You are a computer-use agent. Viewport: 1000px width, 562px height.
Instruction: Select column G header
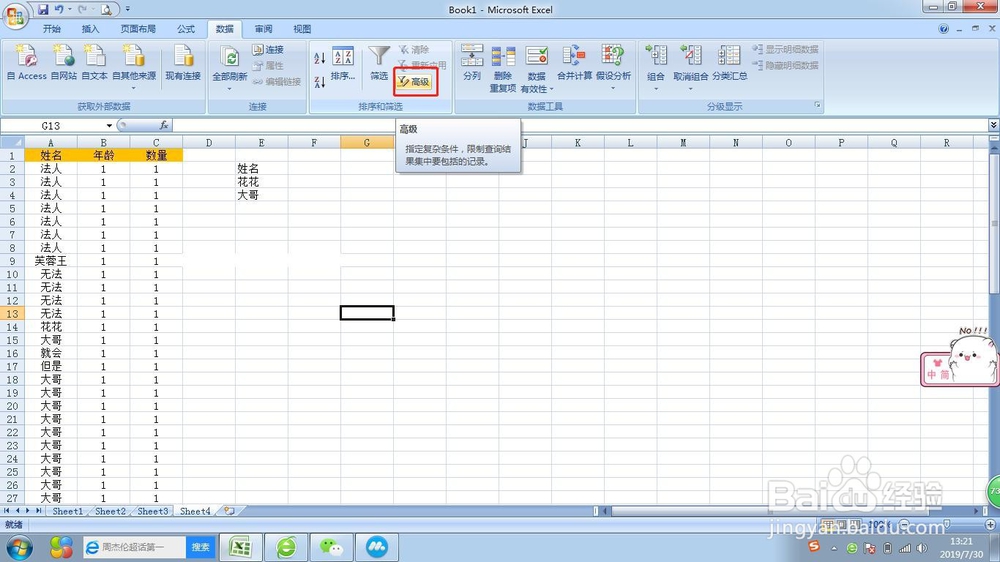click(x=367, y=142)
